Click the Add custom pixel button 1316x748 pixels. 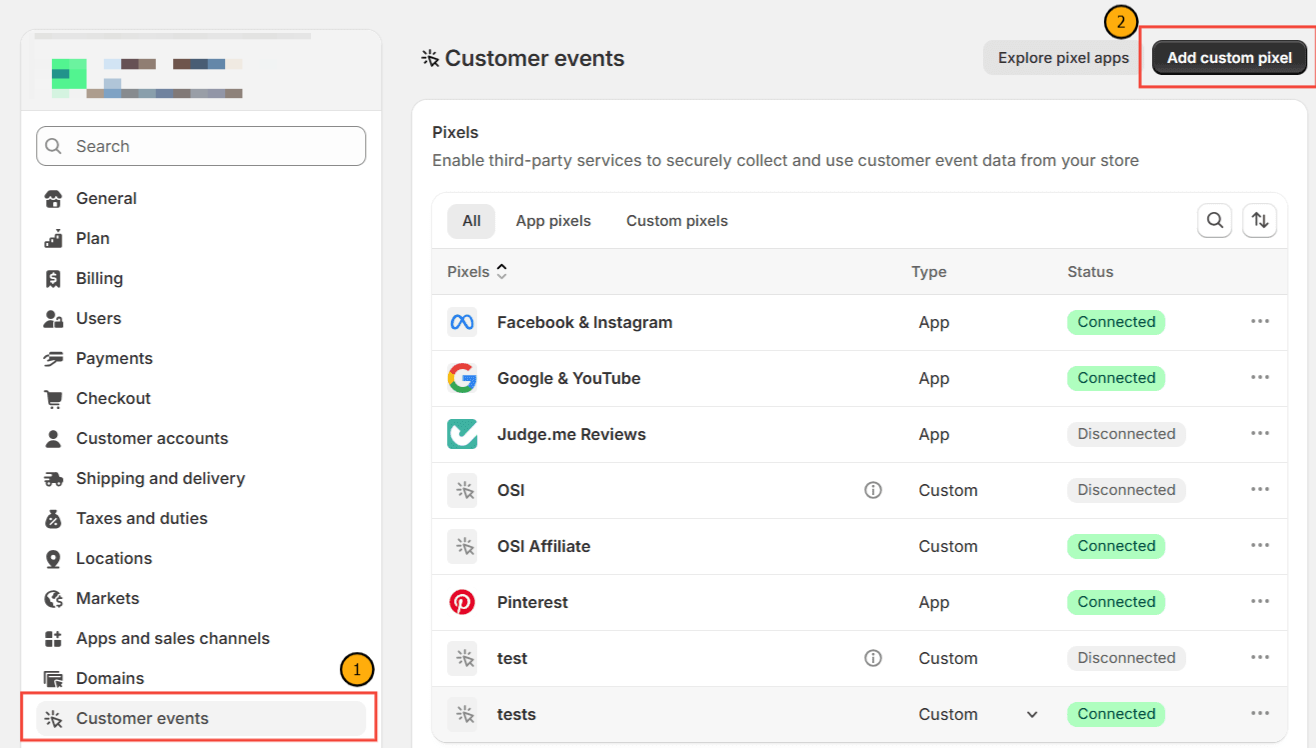(x=1229, y=58)
